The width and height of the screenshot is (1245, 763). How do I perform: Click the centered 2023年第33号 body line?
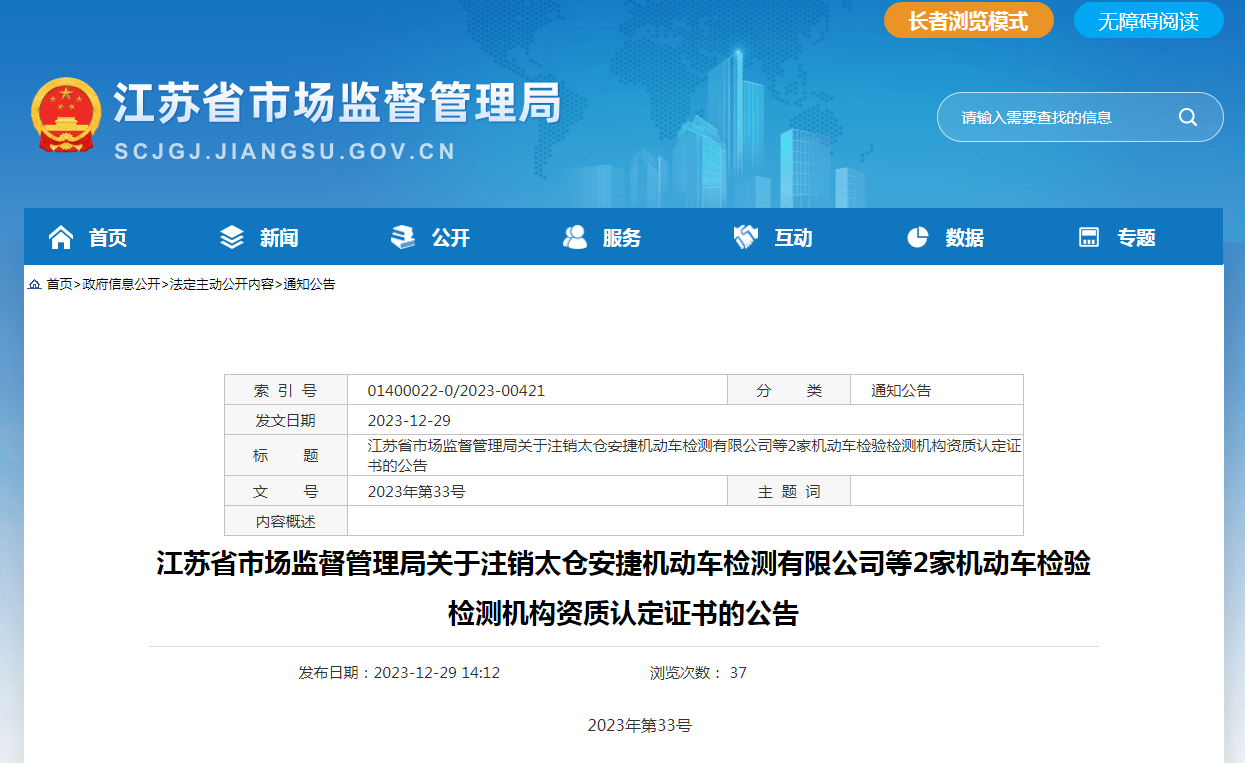(640, 726)
